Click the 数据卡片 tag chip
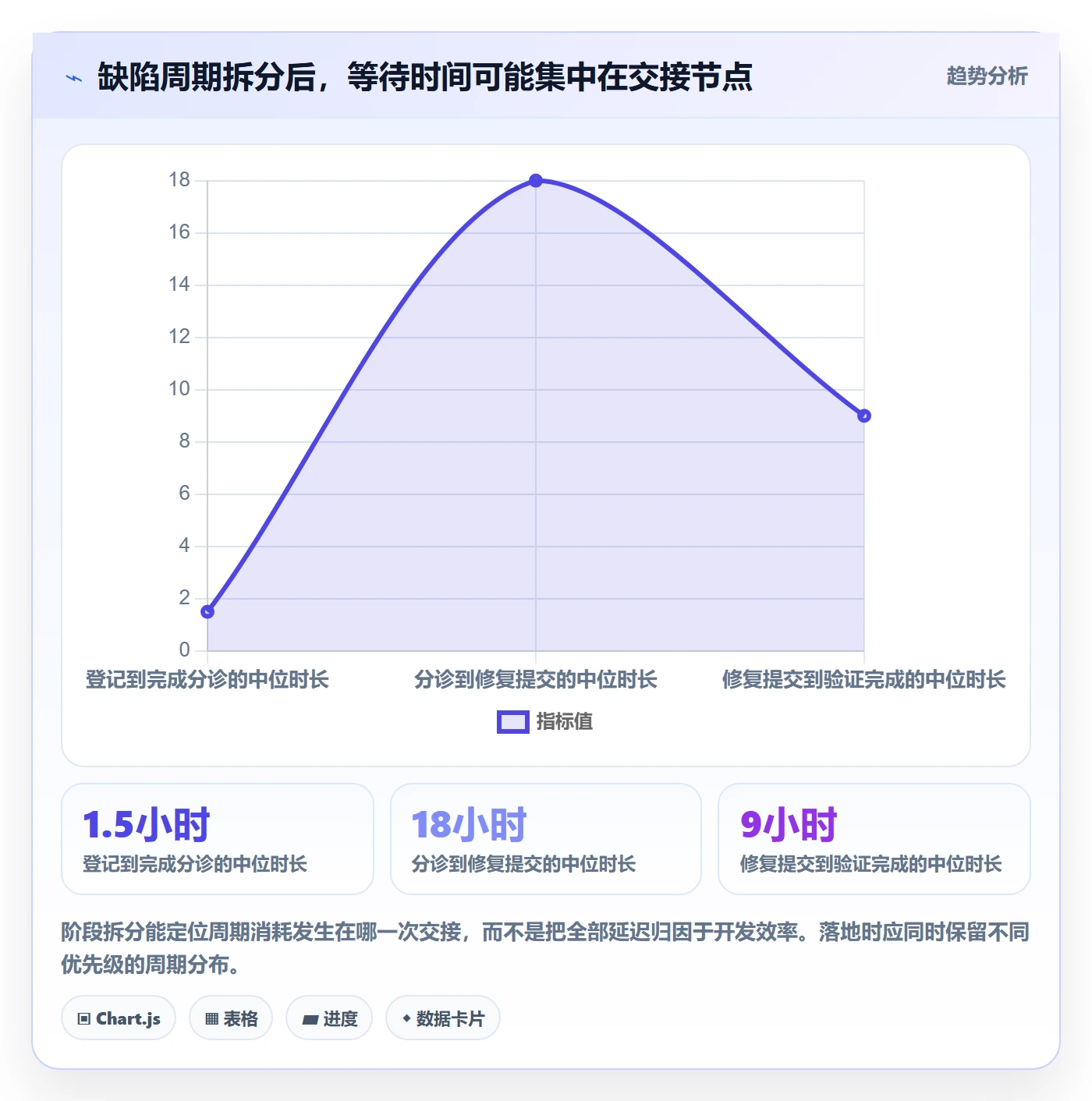Image resolution: width=1092 pixels, height=1101 pixels. coord(443,1018)
